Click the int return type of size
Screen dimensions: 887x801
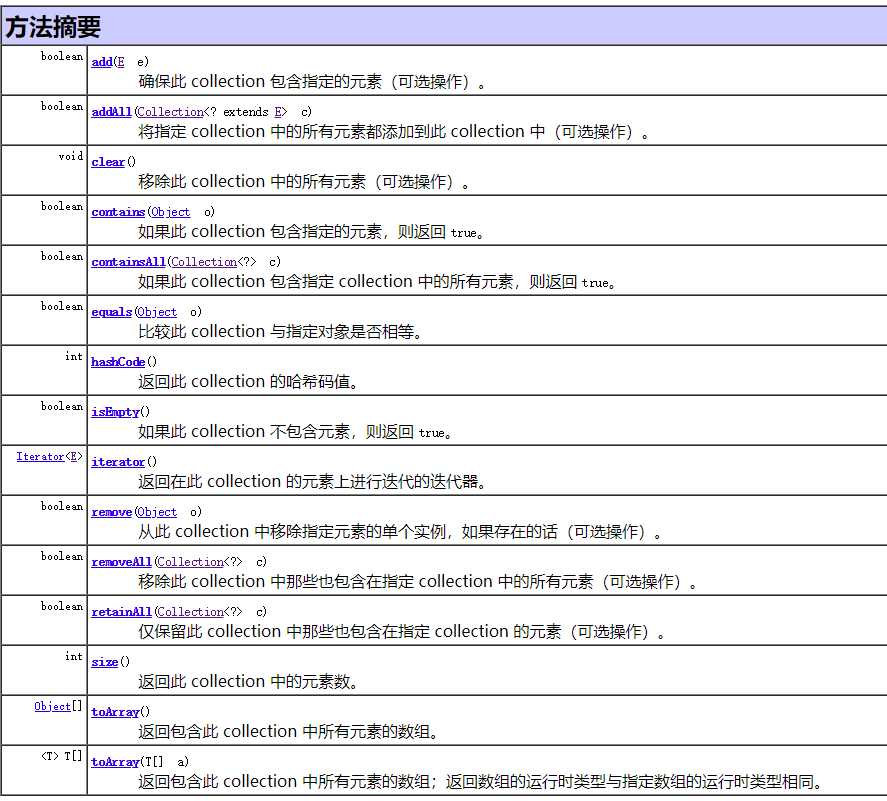coord(74,656)
